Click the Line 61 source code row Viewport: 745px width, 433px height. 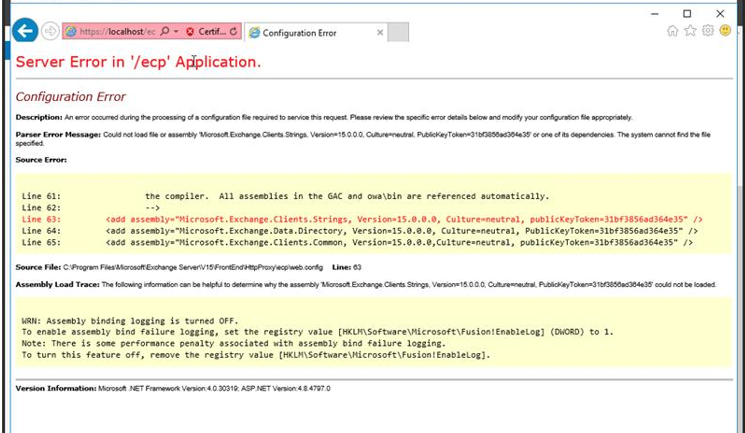[x=285, y=196]
